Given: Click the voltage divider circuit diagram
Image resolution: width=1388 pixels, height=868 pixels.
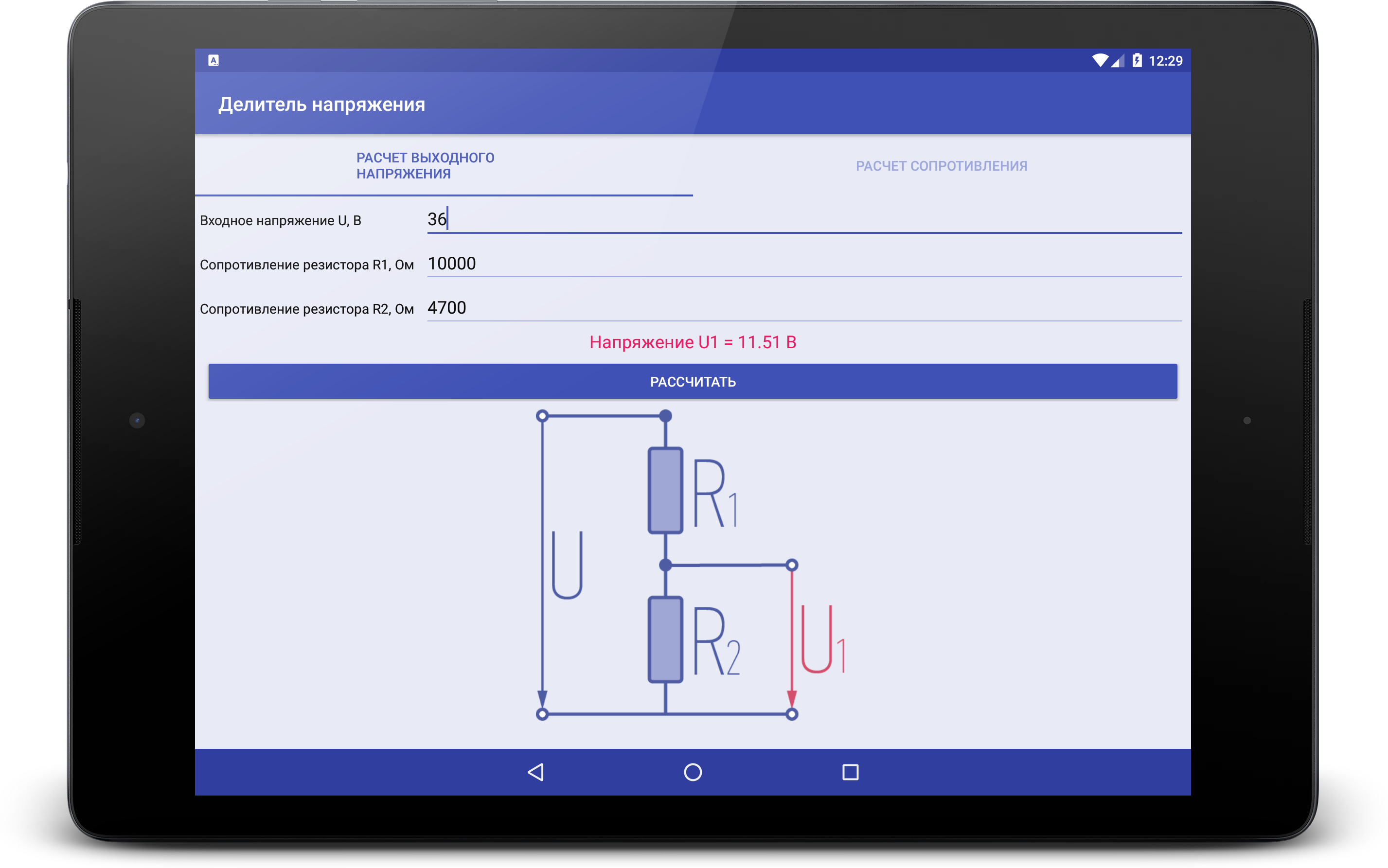Looking at the screenshot, I should coord(692,566).
